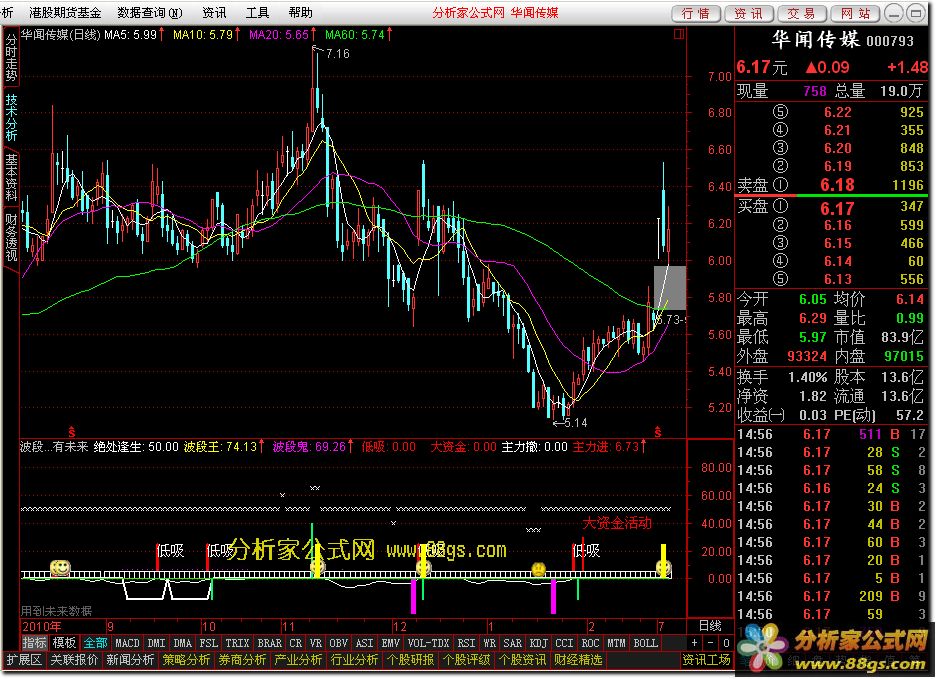This screenshot has width=937, height=679.
Task: Click the 日线 period selector
Action: pyautogui.click(x=711, y=626)
